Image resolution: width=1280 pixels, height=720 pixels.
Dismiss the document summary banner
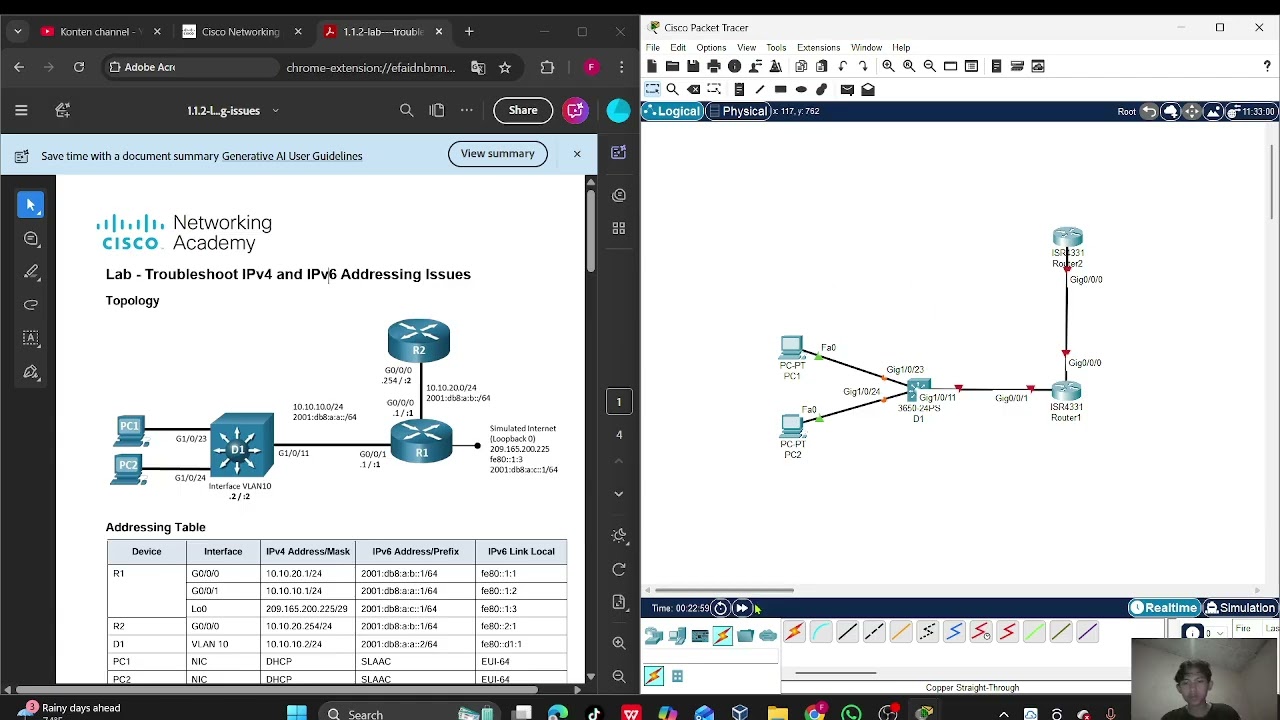[x=577, y=154]
